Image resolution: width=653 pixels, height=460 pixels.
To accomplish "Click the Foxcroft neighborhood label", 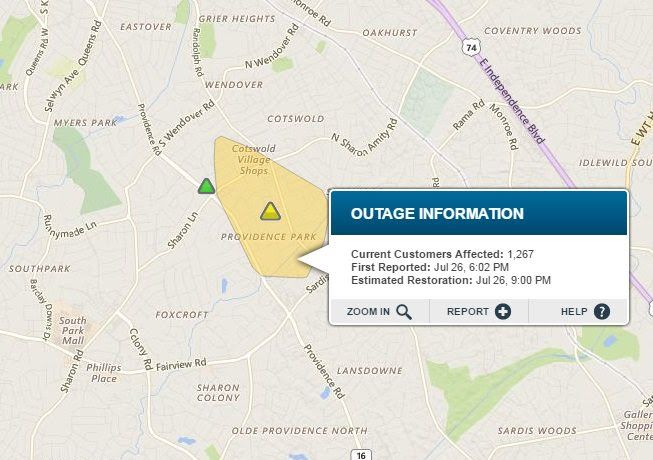I will 182,315.
